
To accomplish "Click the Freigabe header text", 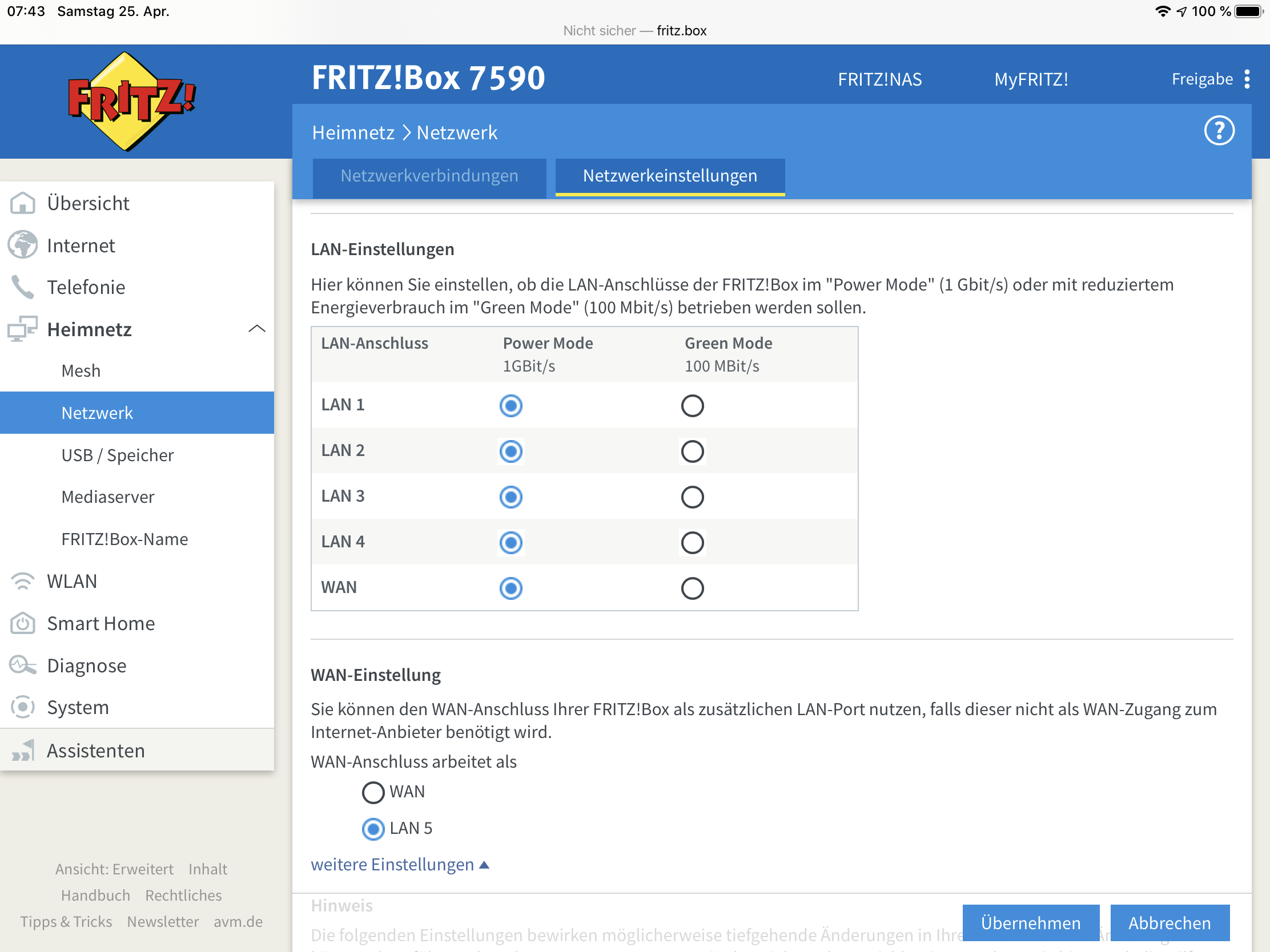I will tap(1201, 79).
